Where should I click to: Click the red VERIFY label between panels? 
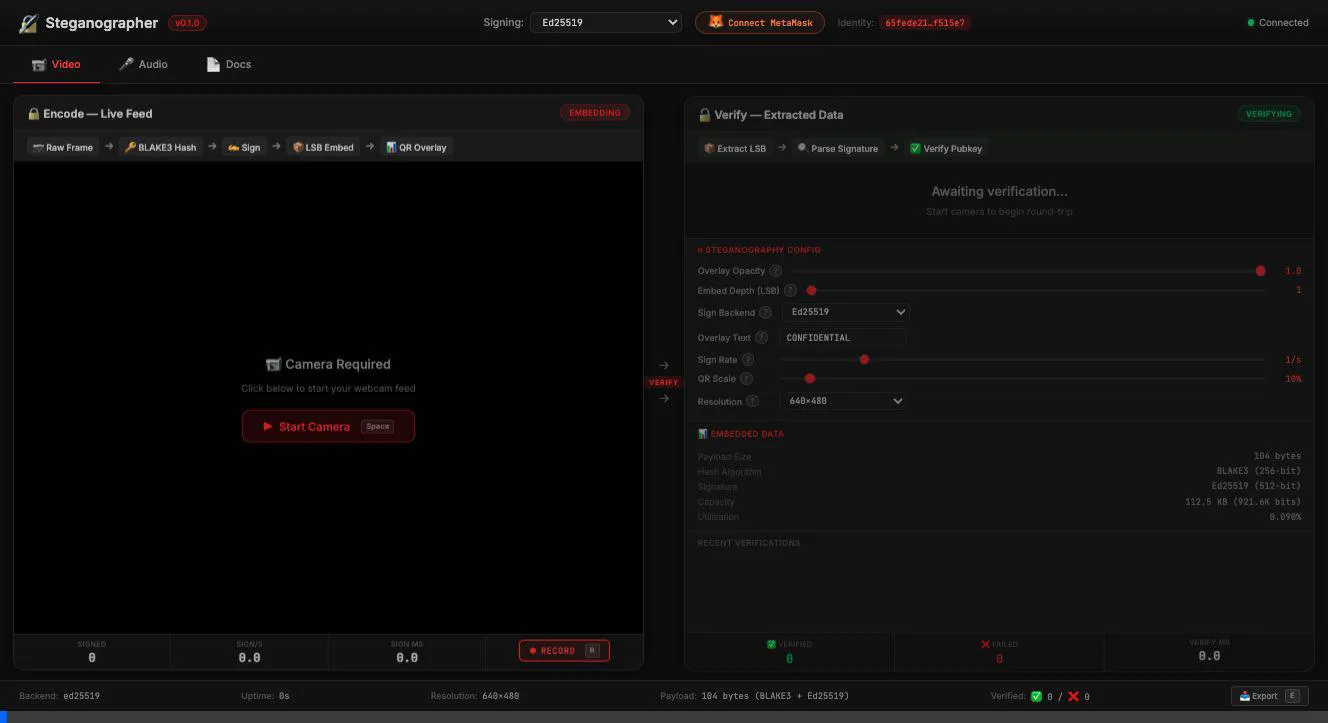tap(664, 382)
